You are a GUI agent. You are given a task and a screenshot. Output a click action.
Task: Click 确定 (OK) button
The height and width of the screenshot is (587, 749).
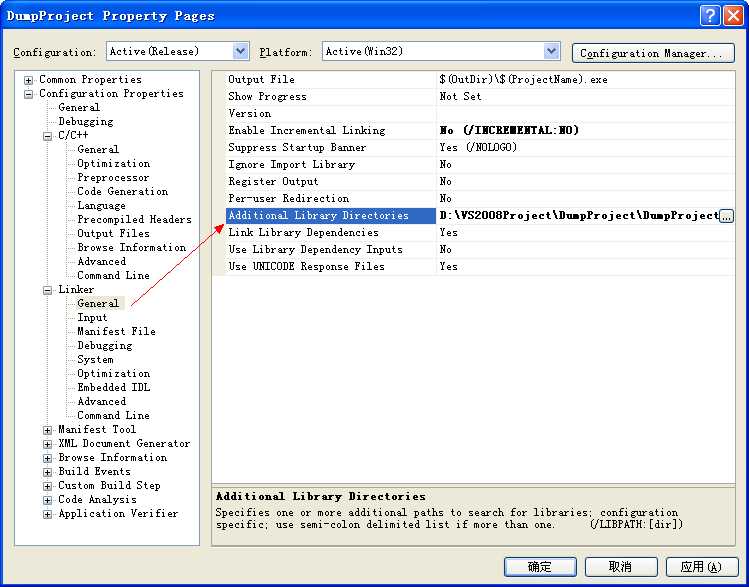coord(540,567)
